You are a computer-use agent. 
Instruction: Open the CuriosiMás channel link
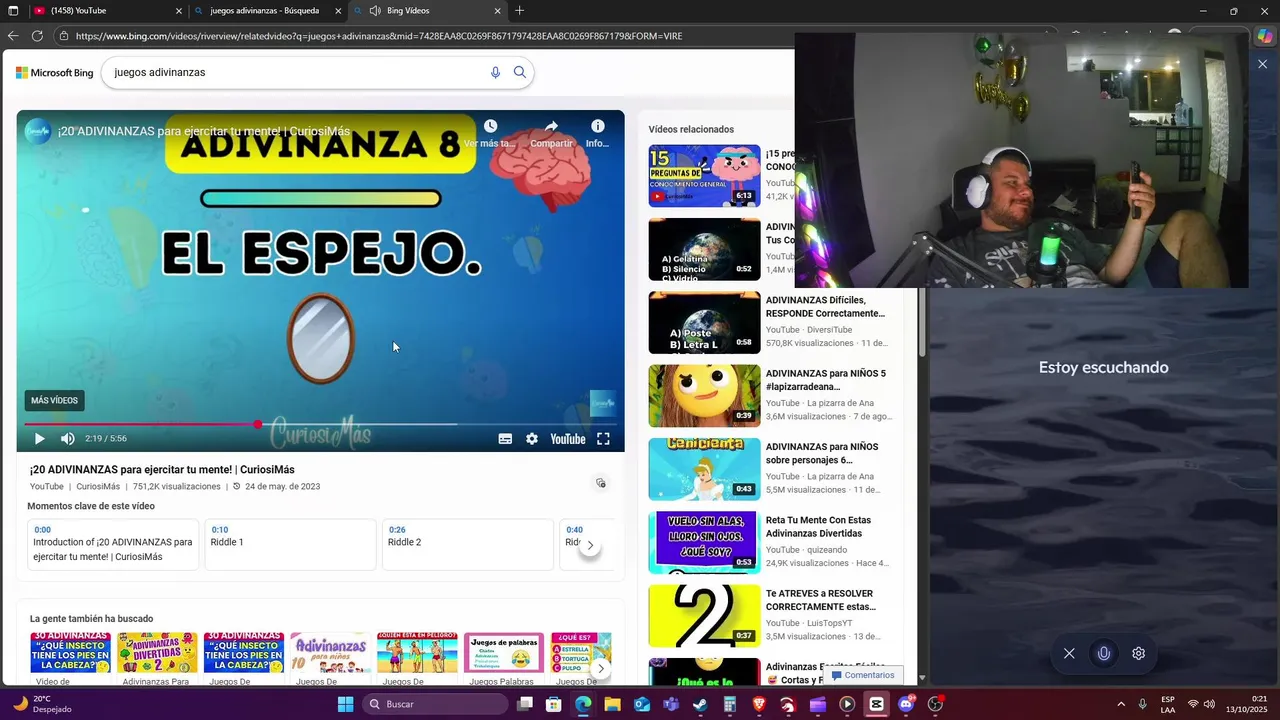click(98, 487)
